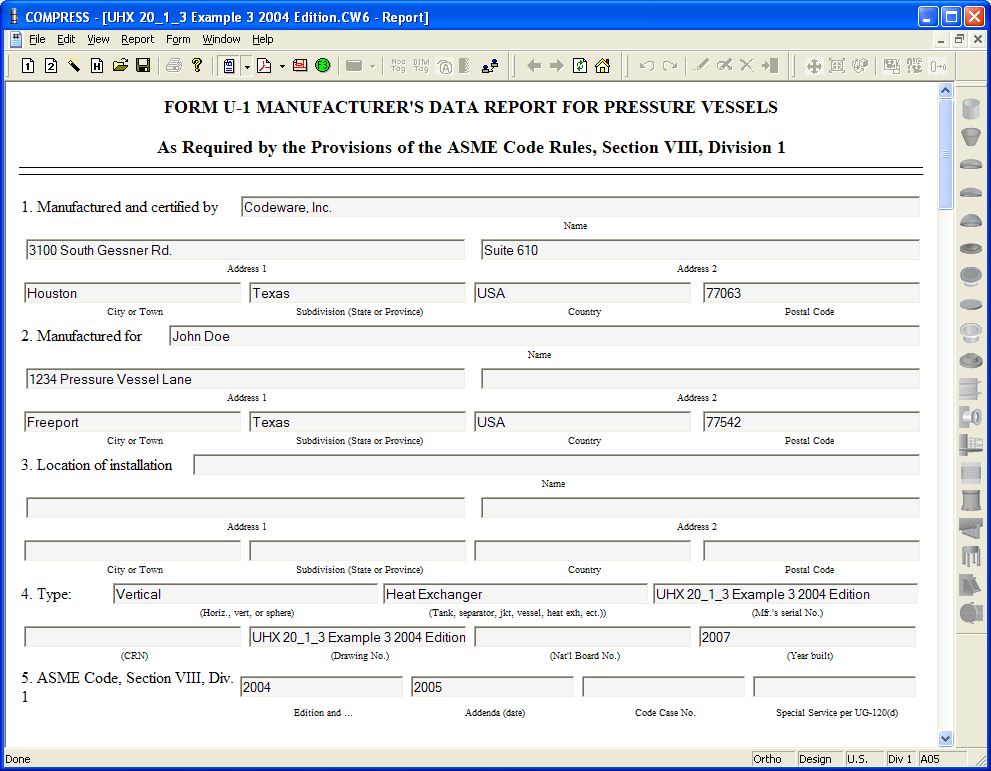Open a file with the folder icon
Viewport: 991px width, 771px height.
tap(120, 65)
